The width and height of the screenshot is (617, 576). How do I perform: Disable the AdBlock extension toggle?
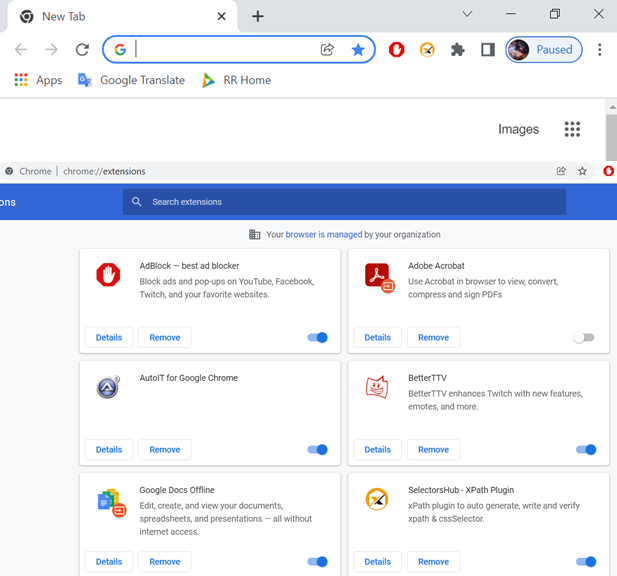coord(317,337)
